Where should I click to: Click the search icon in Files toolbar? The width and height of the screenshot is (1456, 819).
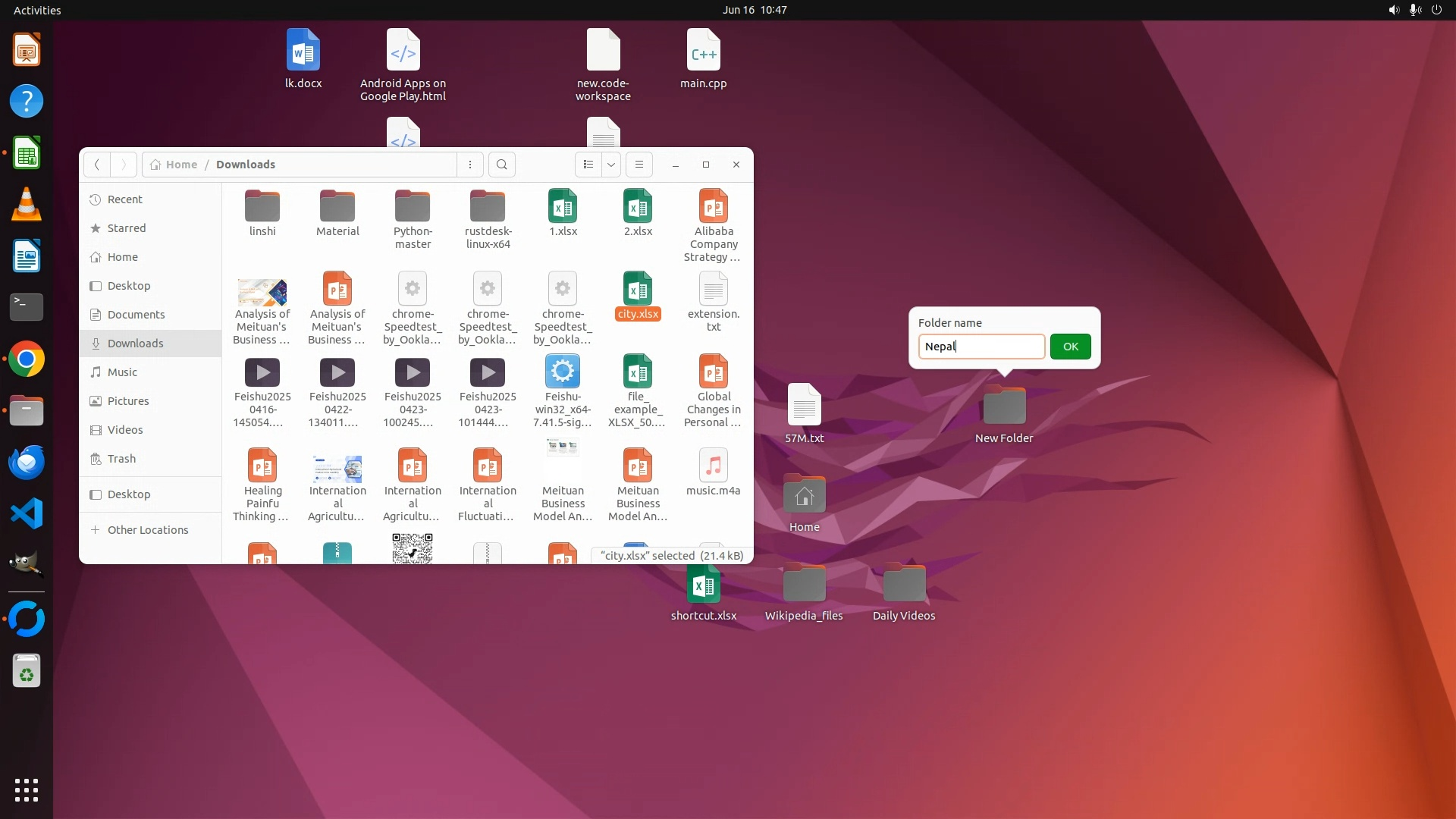tap(501, 165)
